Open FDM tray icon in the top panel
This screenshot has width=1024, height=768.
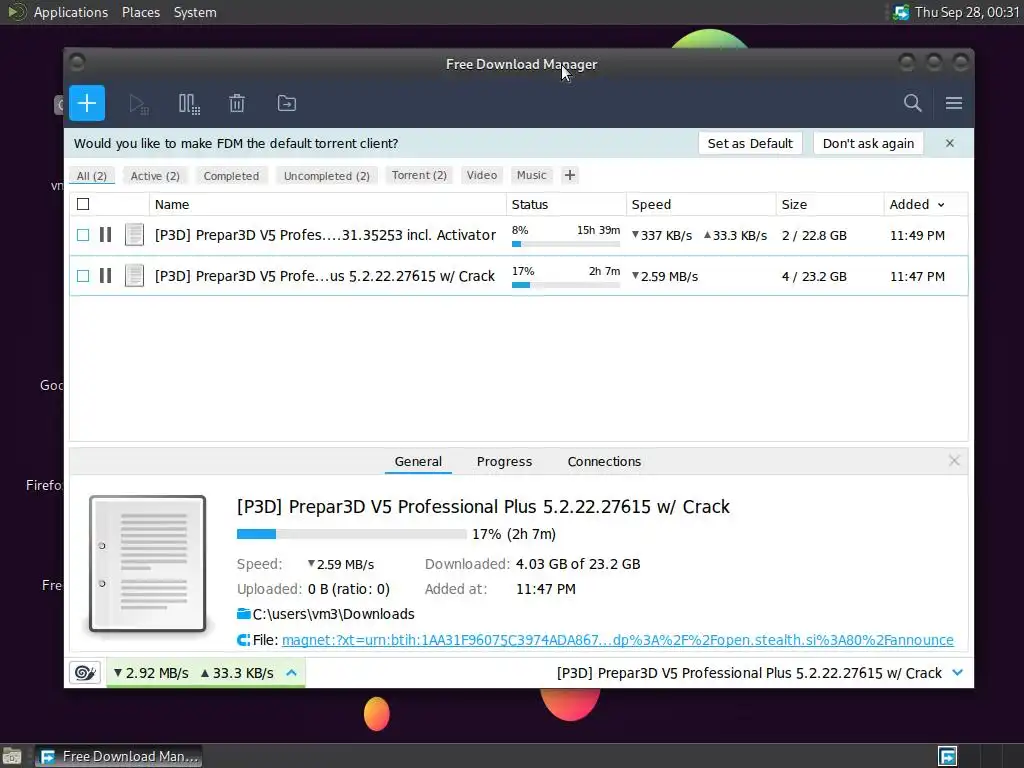[901, 12]
